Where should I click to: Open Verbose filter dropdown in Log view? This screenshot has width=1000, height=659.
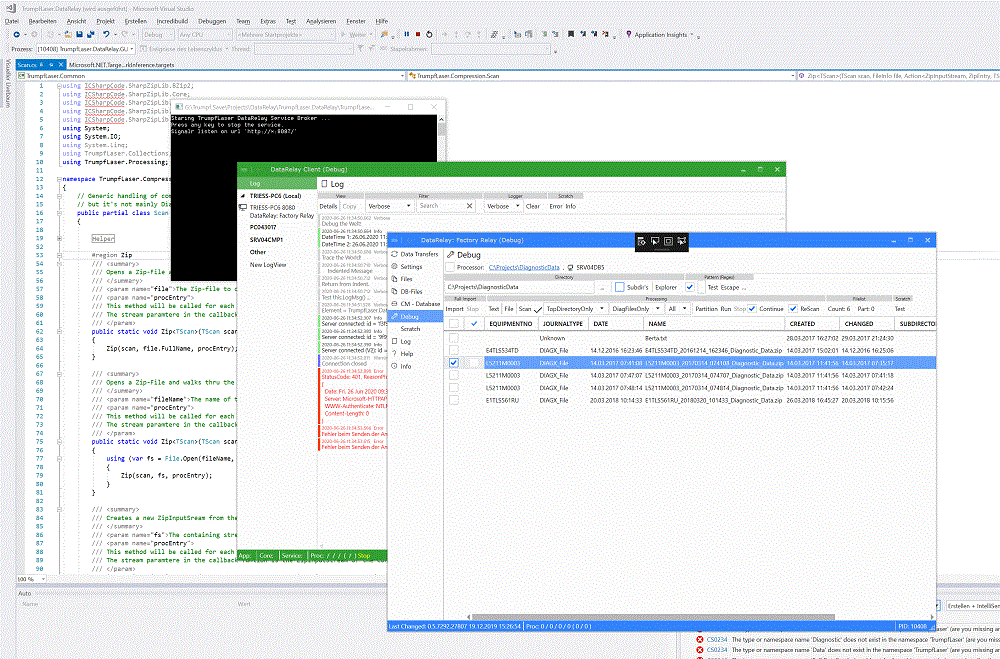[389, 206]
